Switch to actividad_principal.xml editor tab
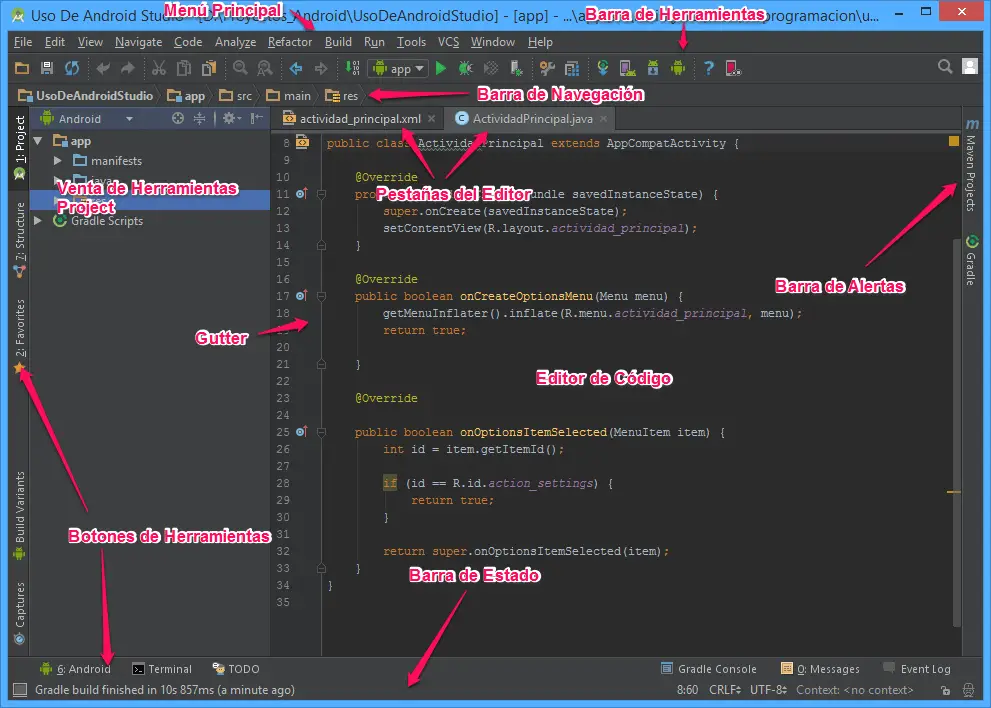The image size is (991, 708). pos(358,118)
